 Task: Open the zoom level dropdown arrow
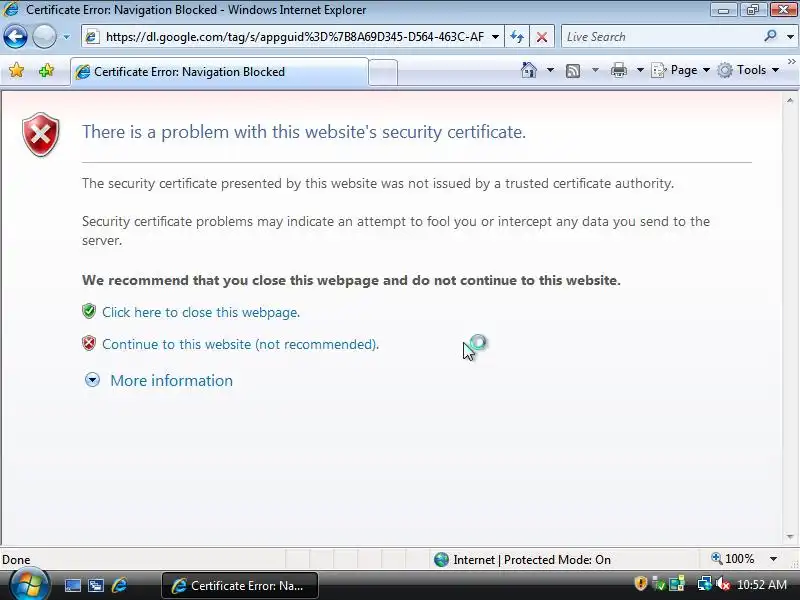773,559
